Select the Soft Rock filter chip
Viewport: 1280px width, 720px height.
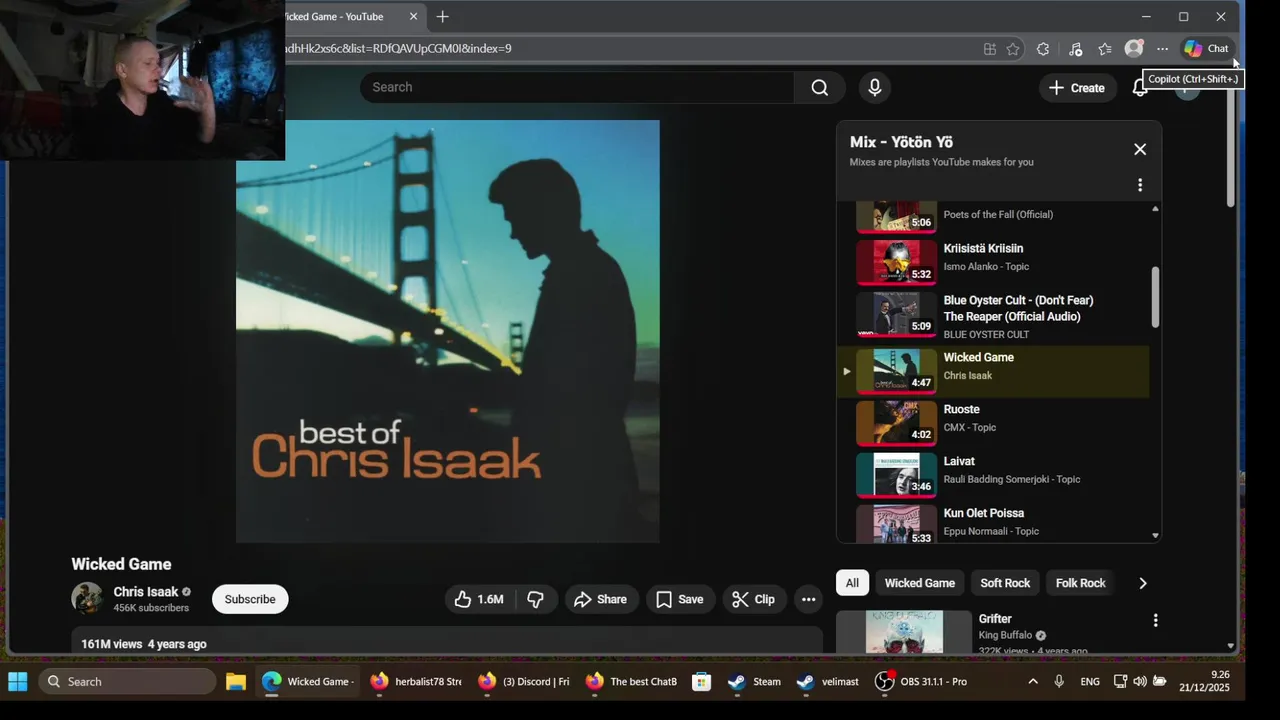[1005, 583]
